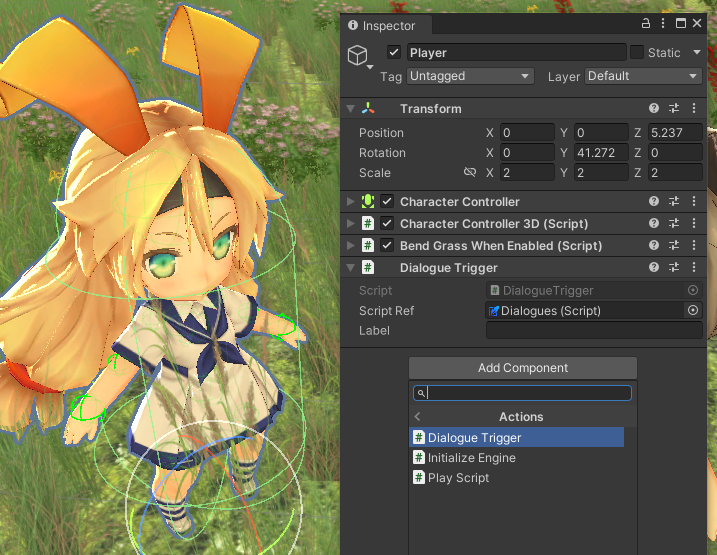Open object picker for Script Ref

(x=693, y=310)
